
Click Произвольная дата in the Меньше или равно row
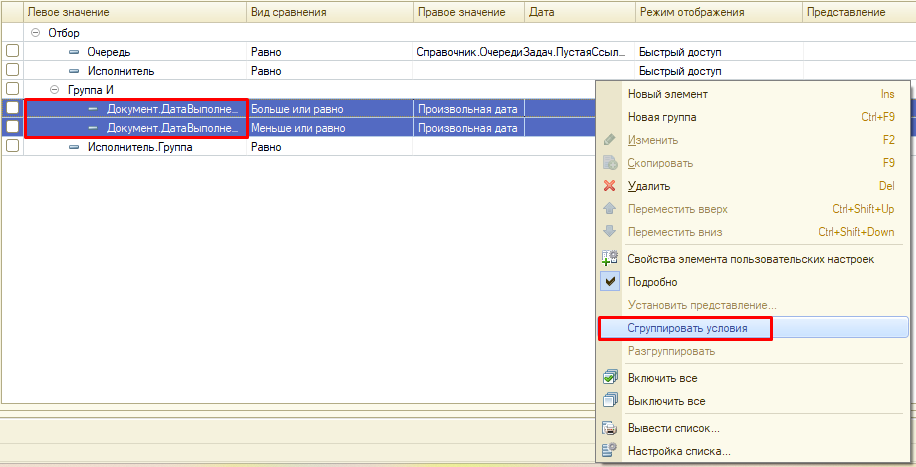click(469, 128)
